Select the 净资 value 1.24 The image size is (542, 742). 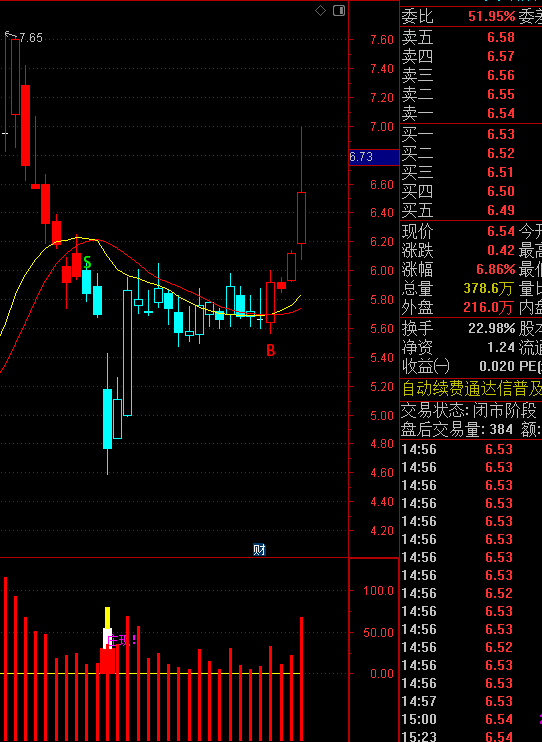coord(501,347)
